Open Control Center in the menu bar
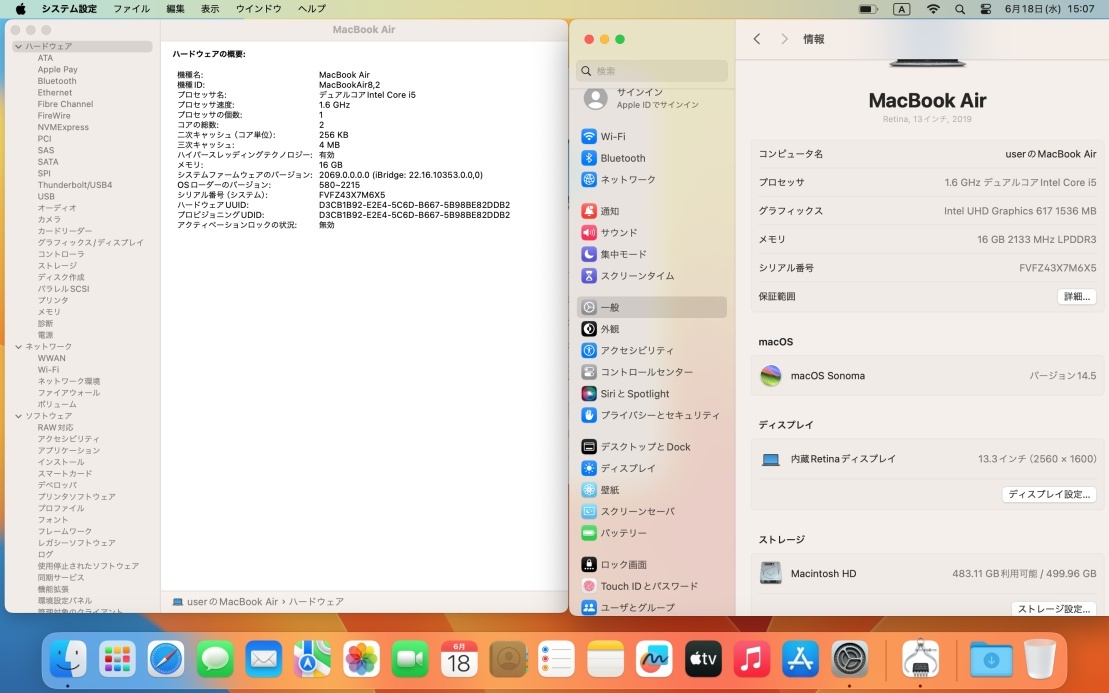The height and width of the screenshot is (693, 1109). click(x=985, y=9)
